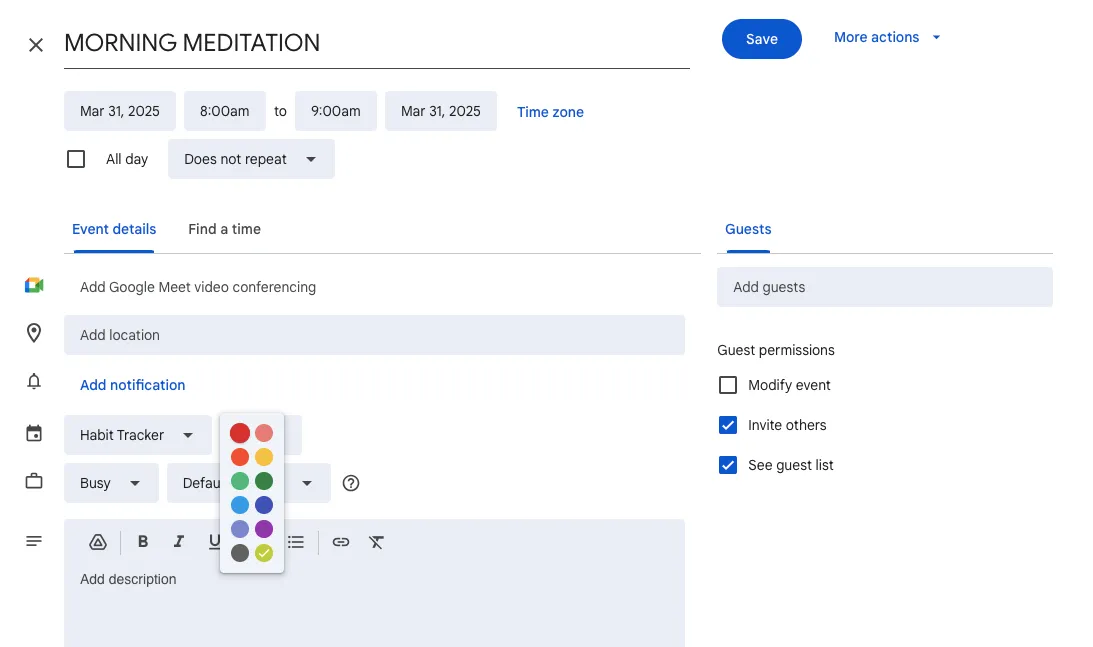The width and height of the screenshot is (1093, 647).
Task: Click the Add notification link
Action: 132,385
